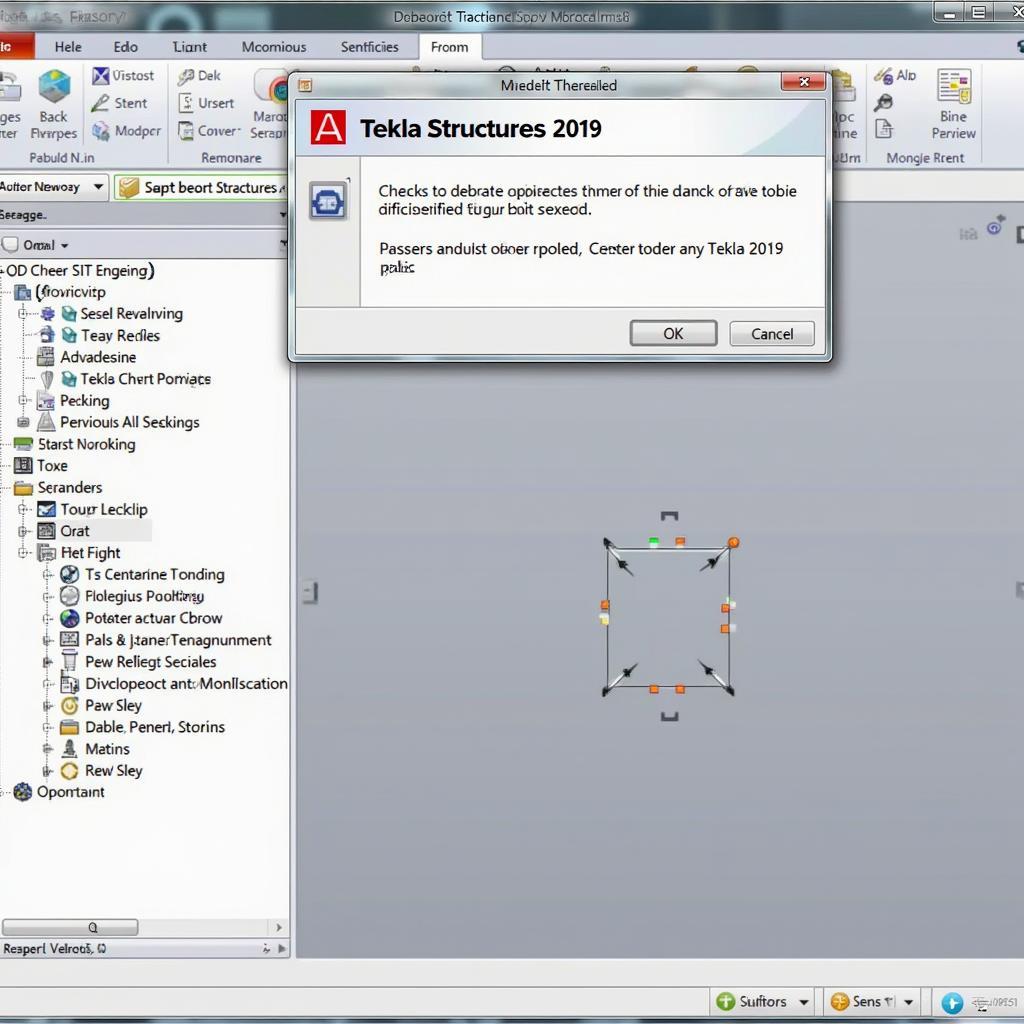1024x1024 pixels.
Task: Click the Seranders folder icon
Action: (24, 488)
